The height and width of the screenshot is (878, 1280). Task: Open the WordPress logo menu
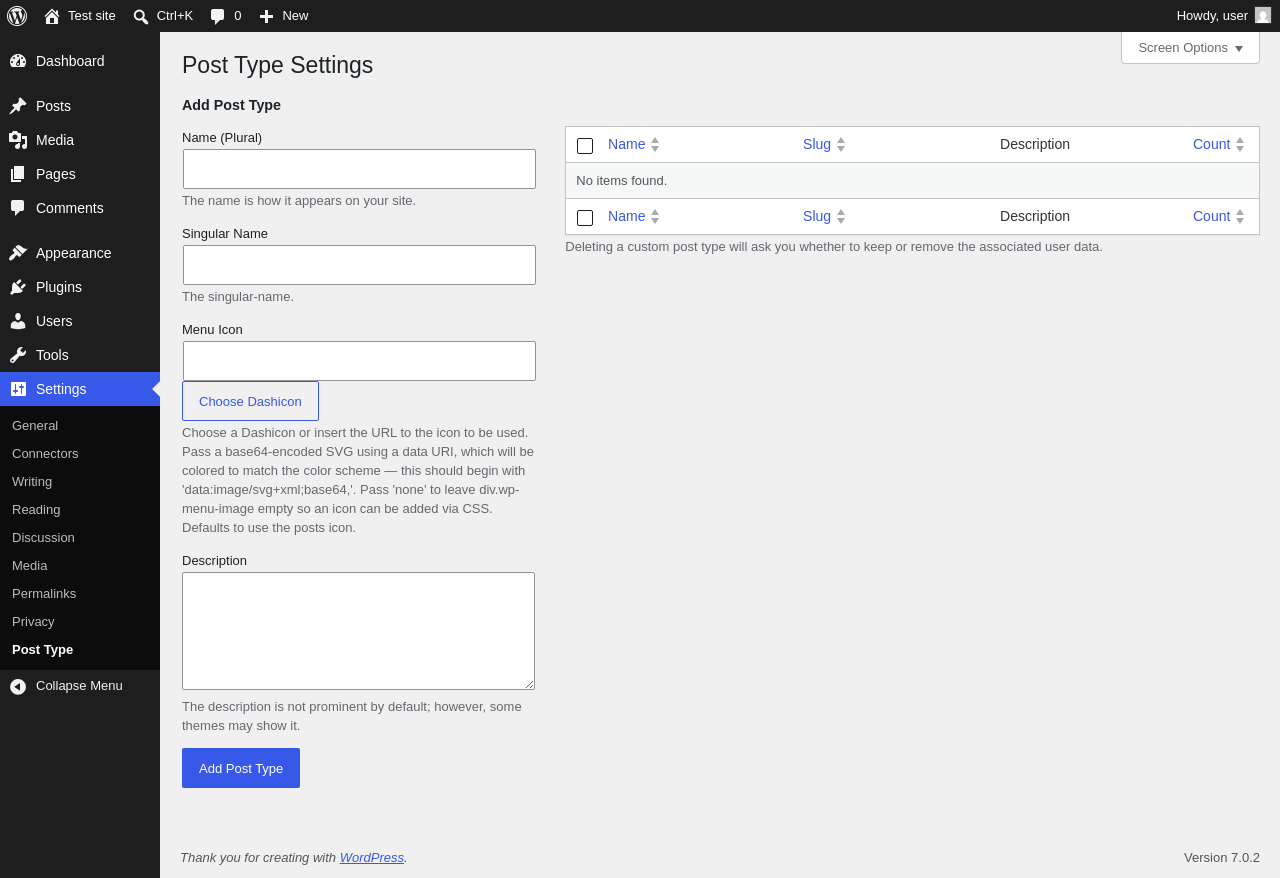[17, 16]
